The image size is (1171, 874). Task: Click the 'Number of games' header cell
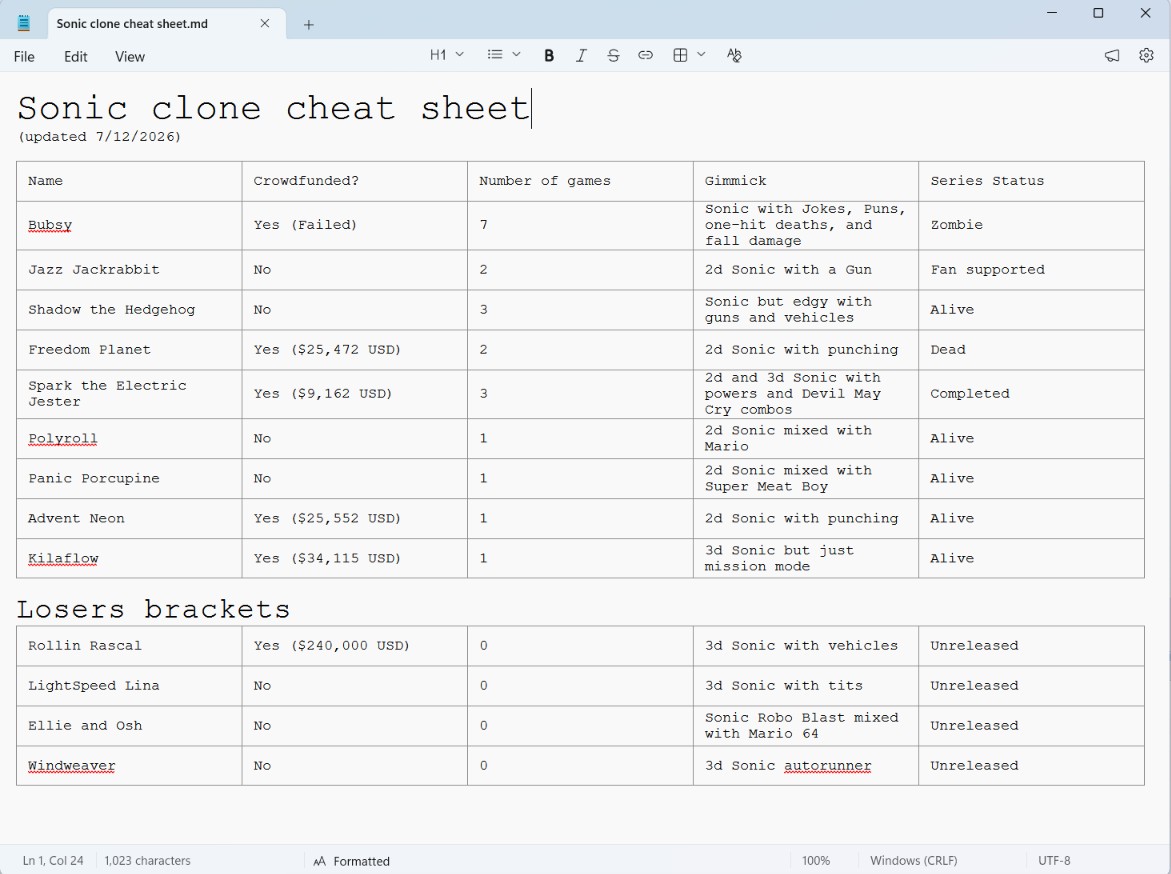pyautogui.click(x=580, y=181)
